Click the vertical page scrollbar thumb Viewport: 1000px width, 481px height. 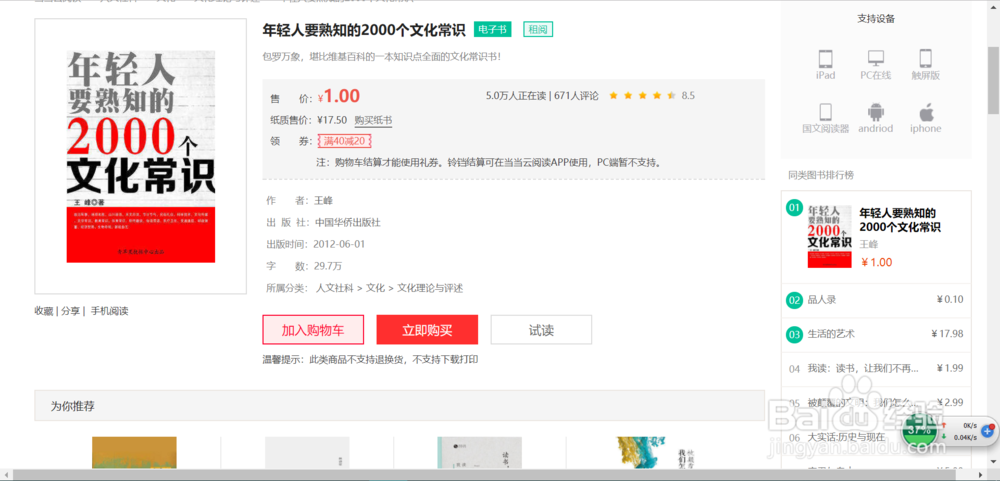point(993,79)
